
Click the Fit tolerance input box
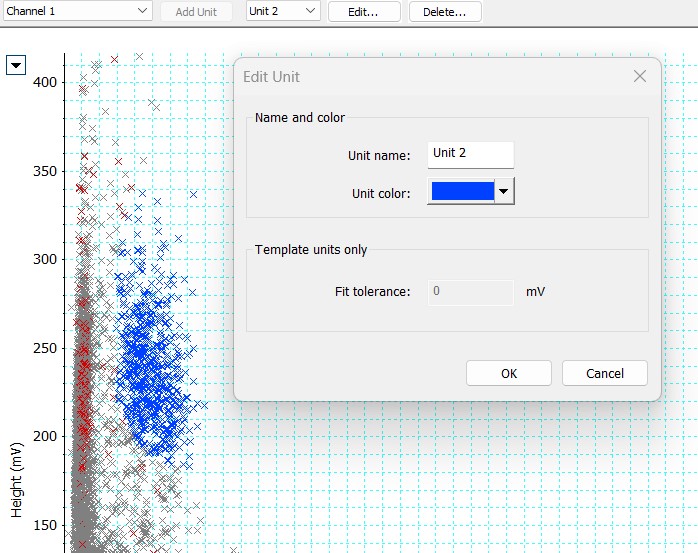coord(471,292)
